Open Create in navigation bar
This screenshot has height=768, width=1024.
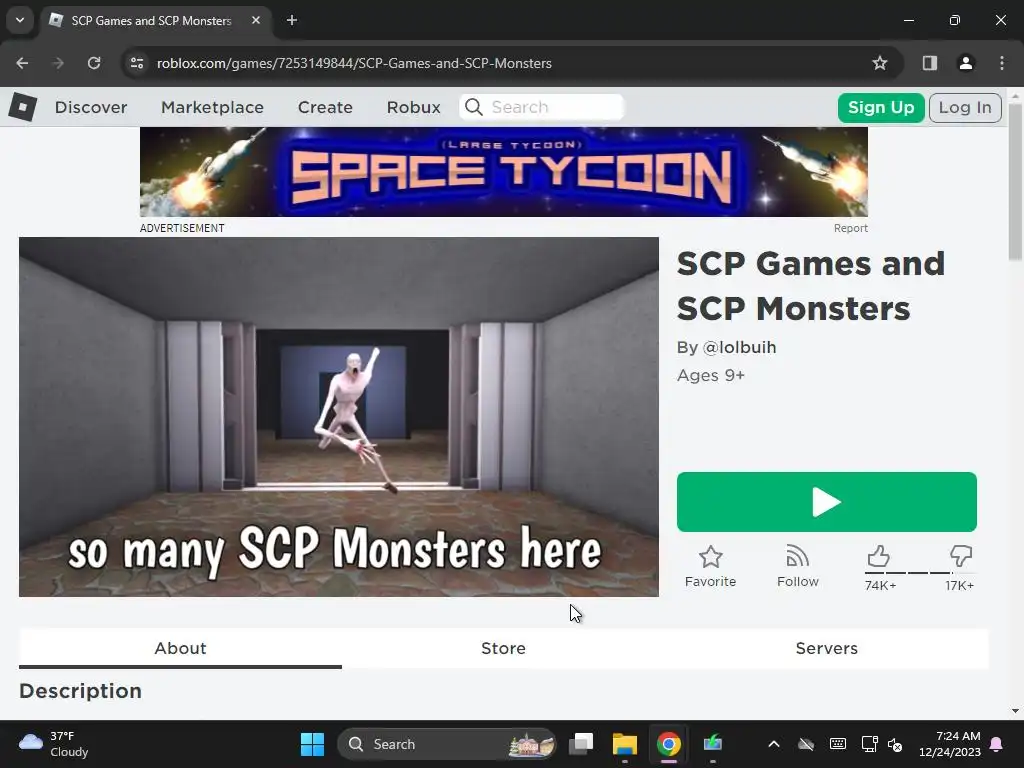[325, 107]
